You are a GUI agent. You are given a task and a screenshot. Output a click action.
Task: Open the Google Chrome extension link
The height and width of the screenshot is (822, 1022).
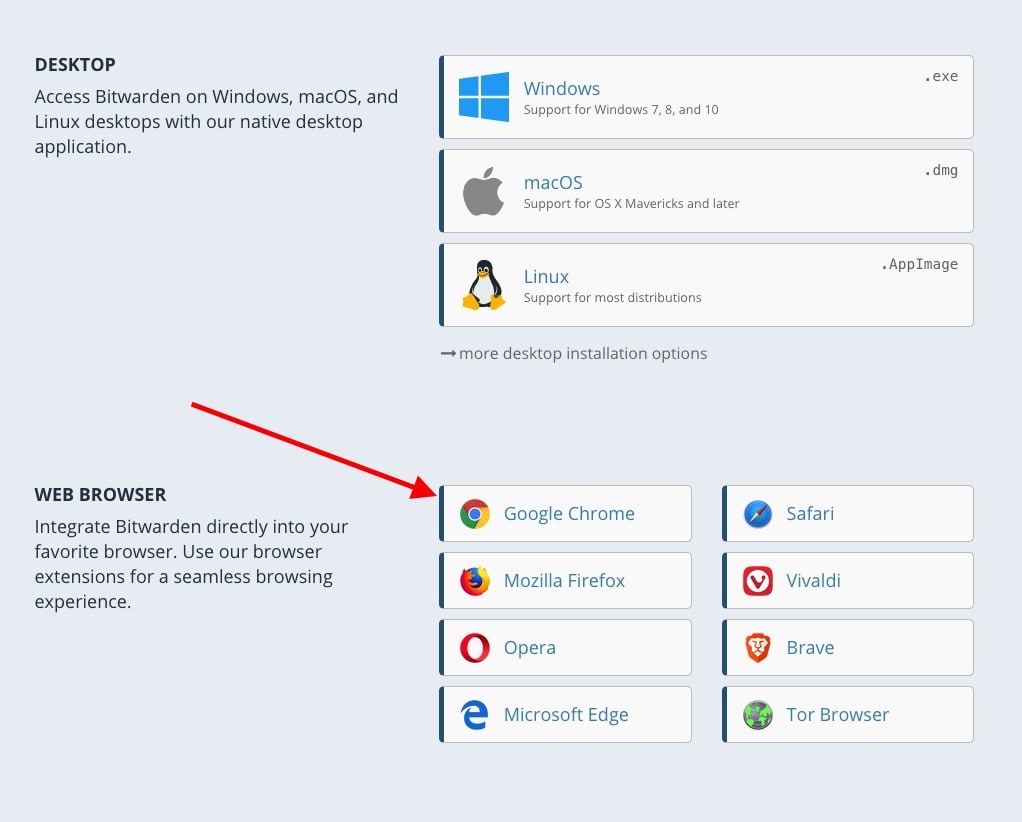pyautogui.click(x=565, y=514)
